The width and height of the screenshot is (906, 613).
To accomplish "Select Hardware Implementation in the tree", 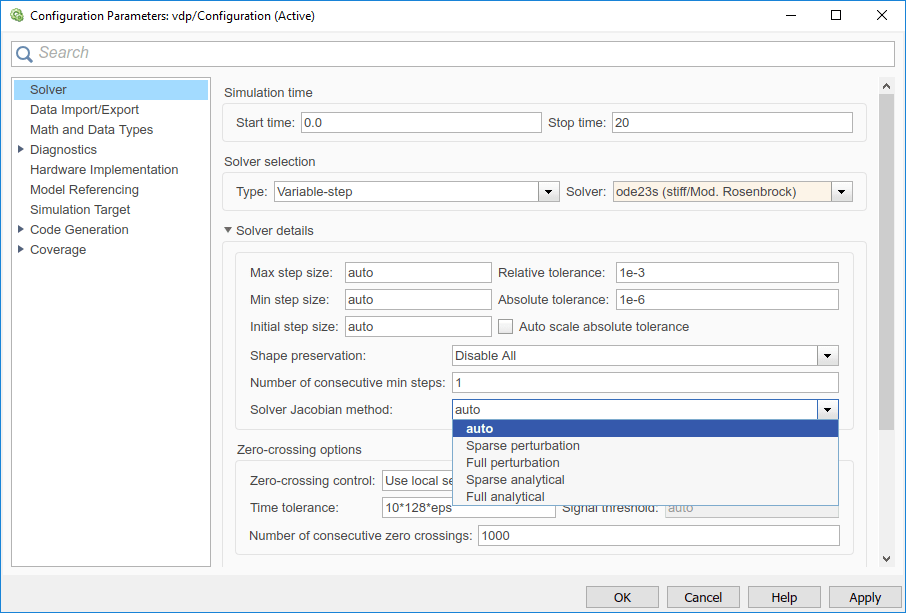I will point(104,170).
